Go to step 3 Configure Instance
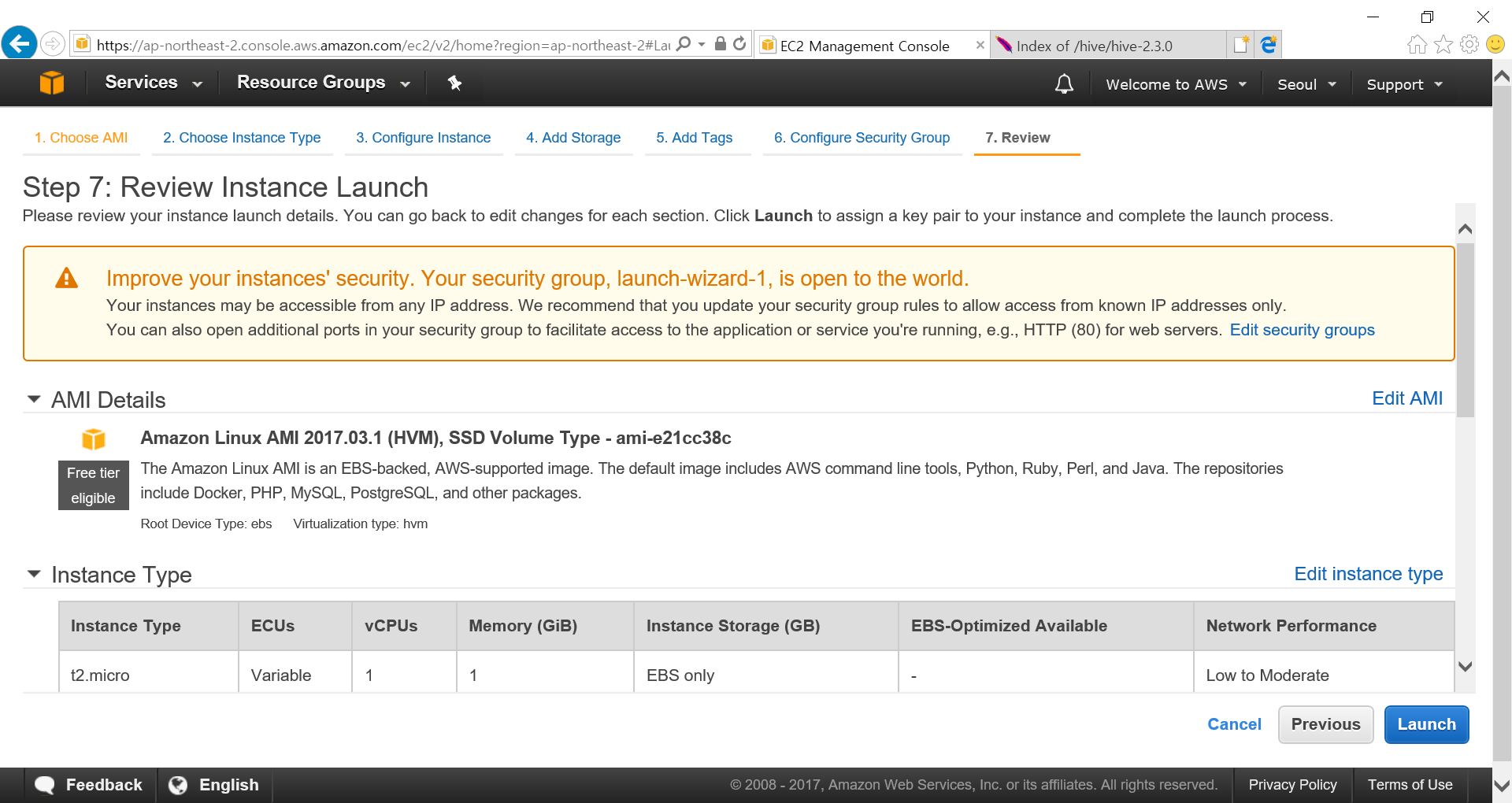 point(424,138)
